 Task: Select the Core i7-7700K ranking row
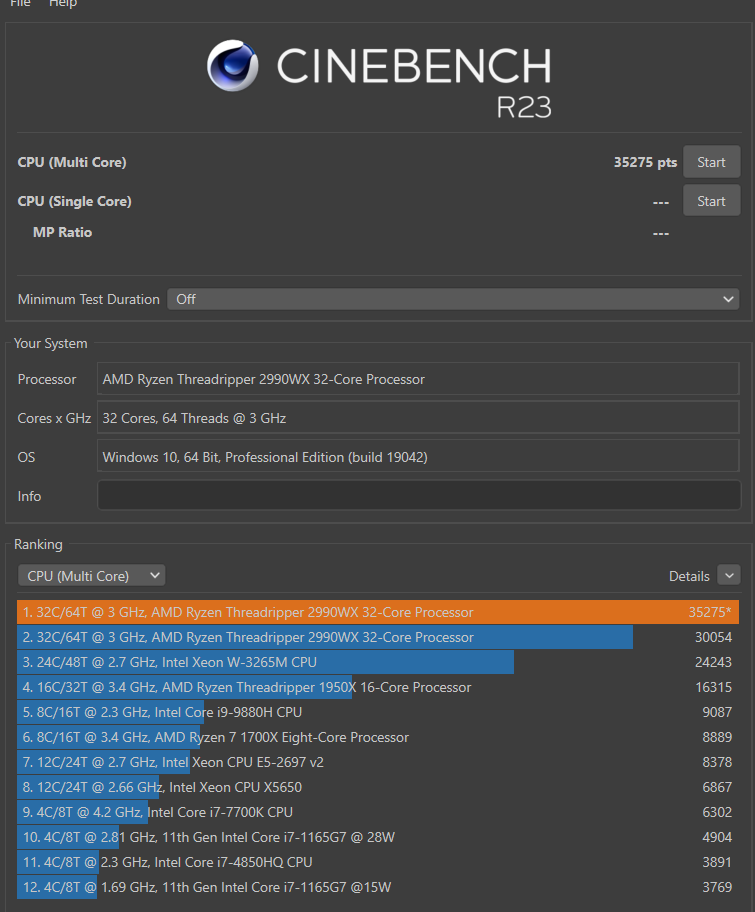click(378, 812)
